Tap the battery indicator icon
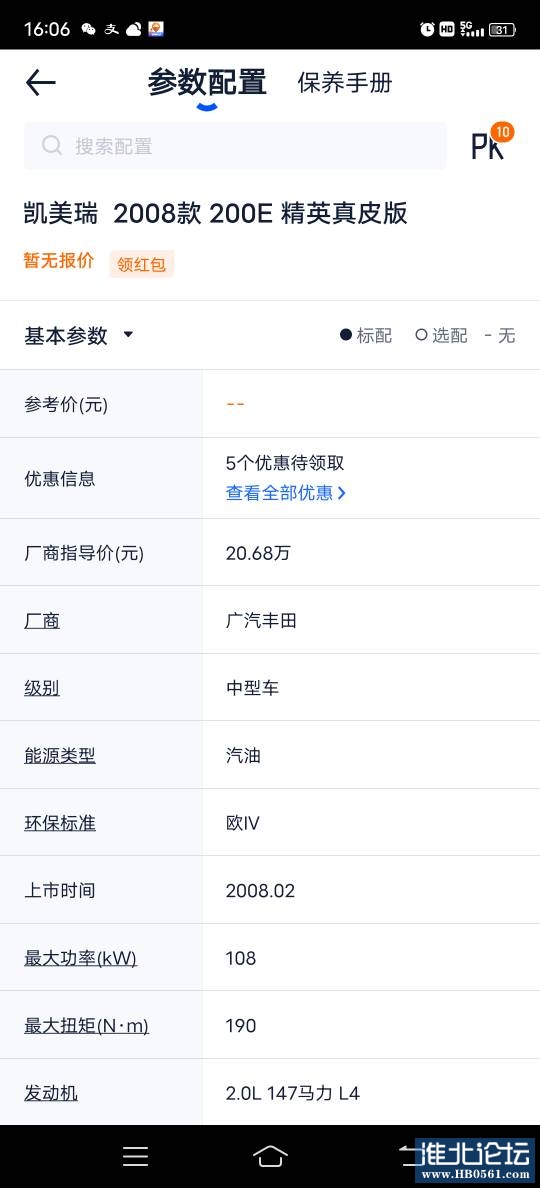Screen dimensions: 540x1188 pos(503,30)
